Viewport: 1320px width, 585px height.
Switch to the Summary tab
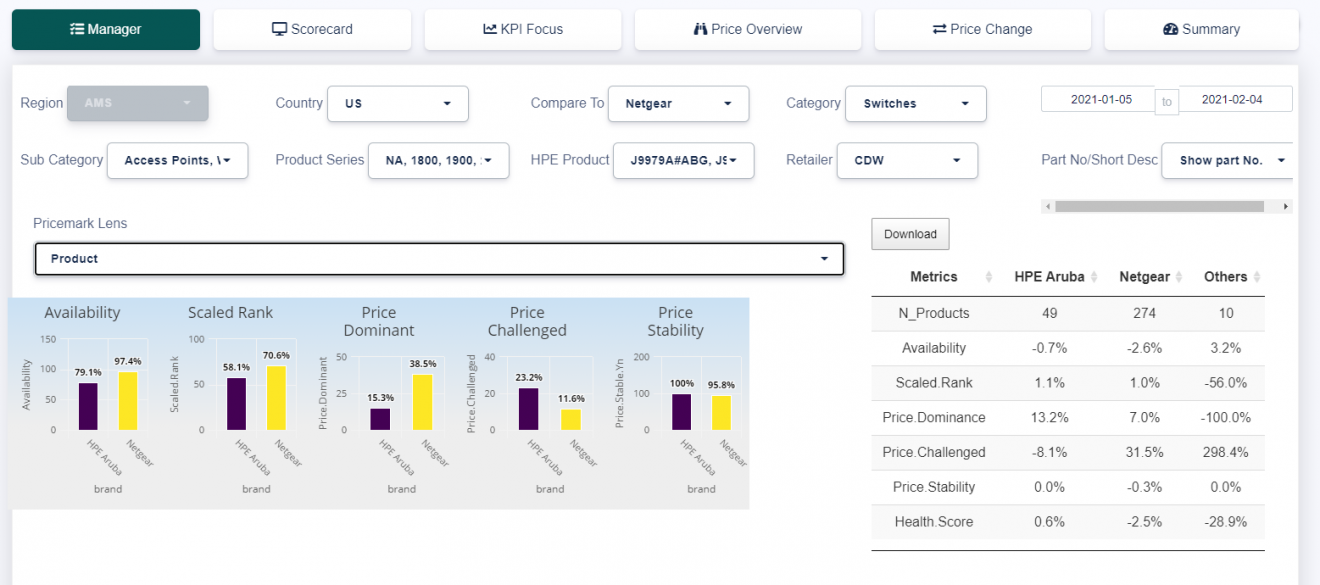(1201, 30)
